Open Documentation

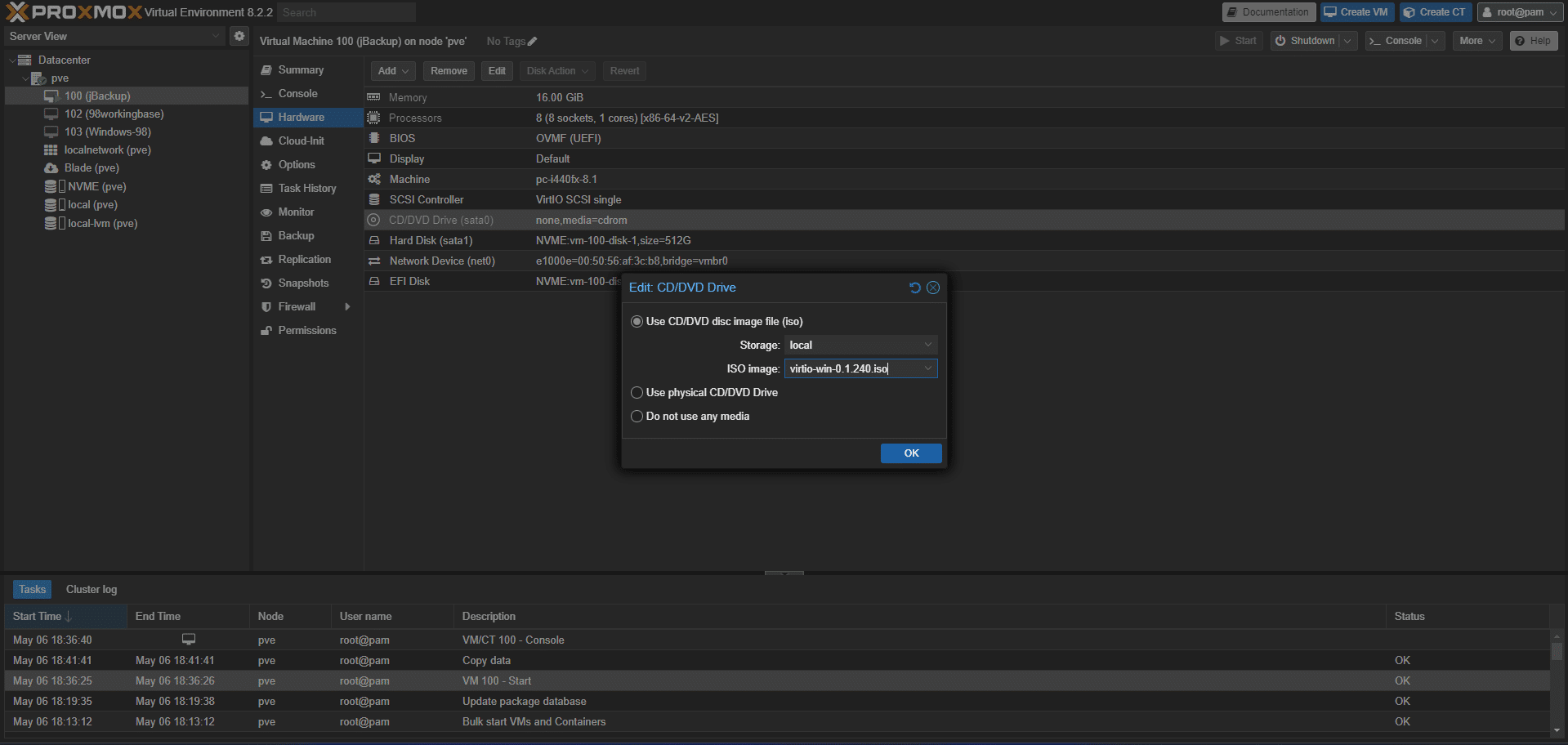click(x=1268, y=12)
